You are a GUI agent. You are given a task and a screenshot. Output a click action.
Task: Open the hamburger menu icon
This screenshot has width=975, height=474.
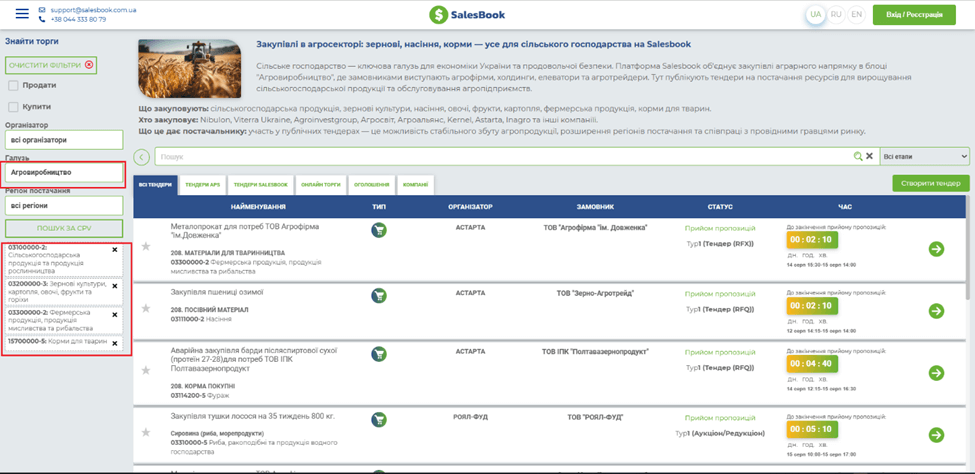coord(22,14)
